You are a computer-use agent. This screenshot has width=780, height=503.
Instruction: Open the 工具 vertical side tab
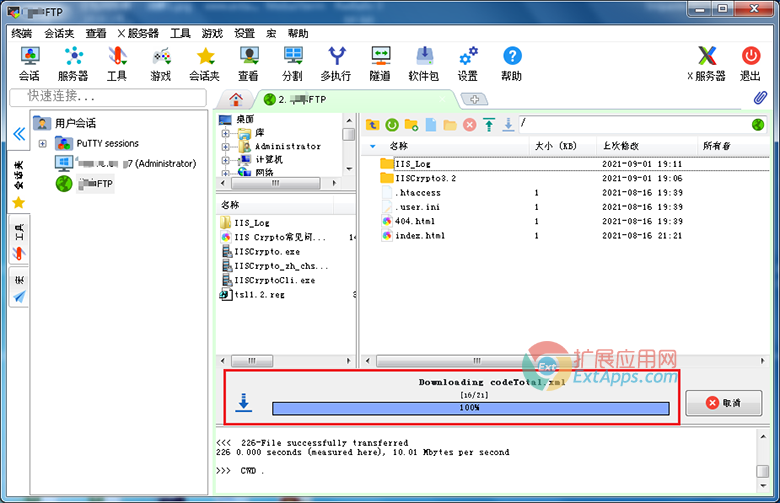click(x=19, y=241)
